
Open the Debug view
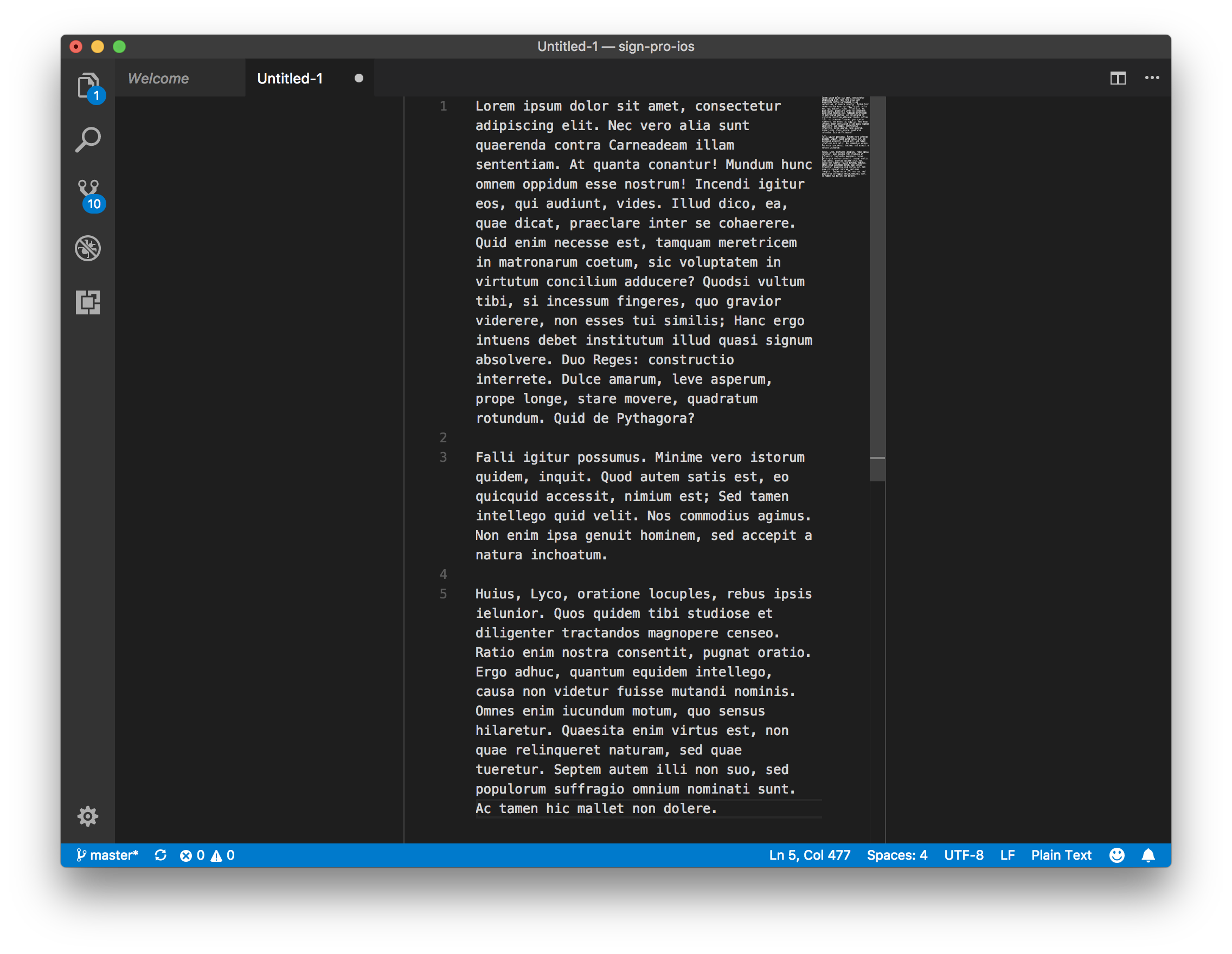click(x=87, y=248)
